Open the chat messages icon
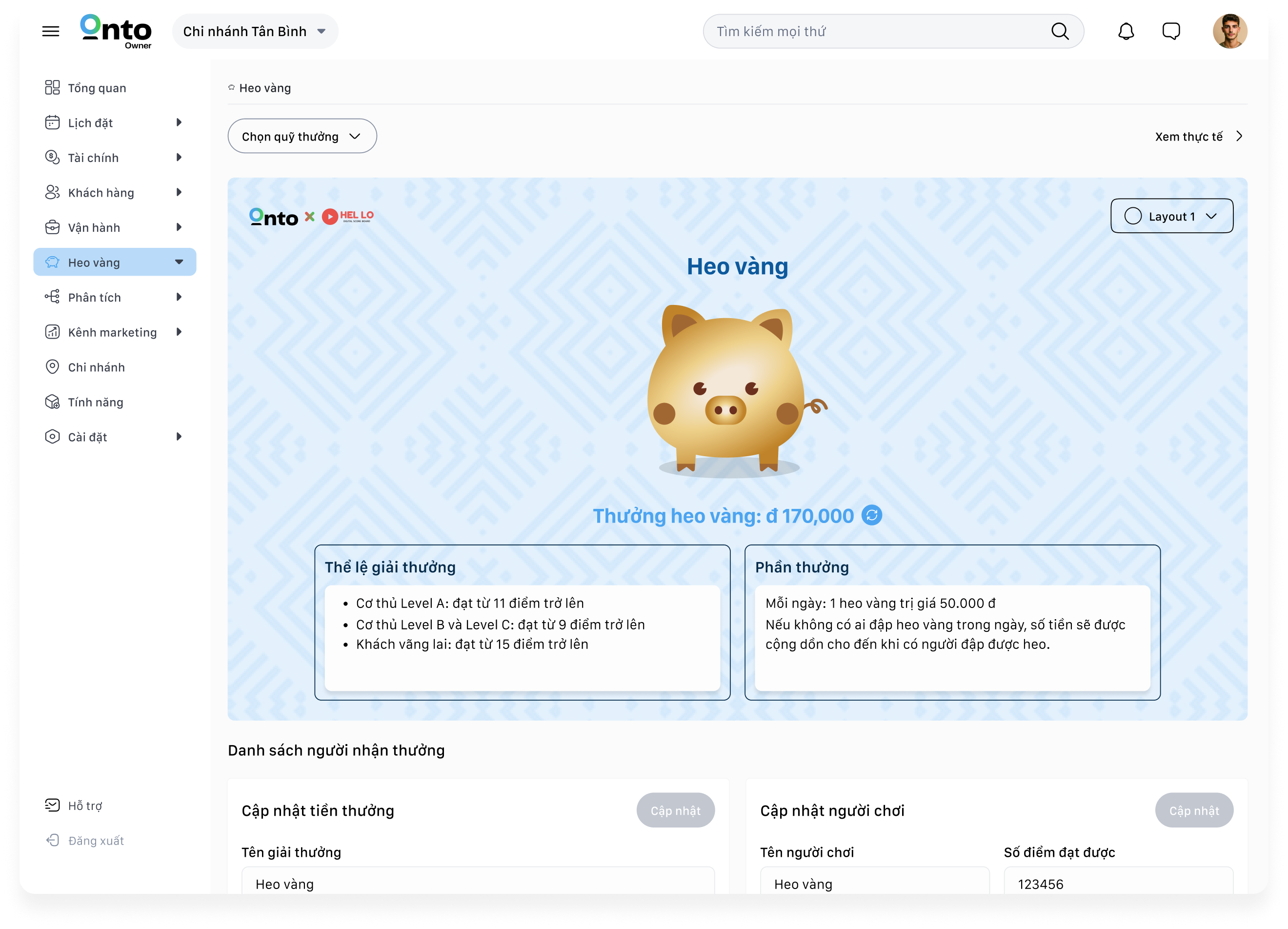 [1171, 31]
